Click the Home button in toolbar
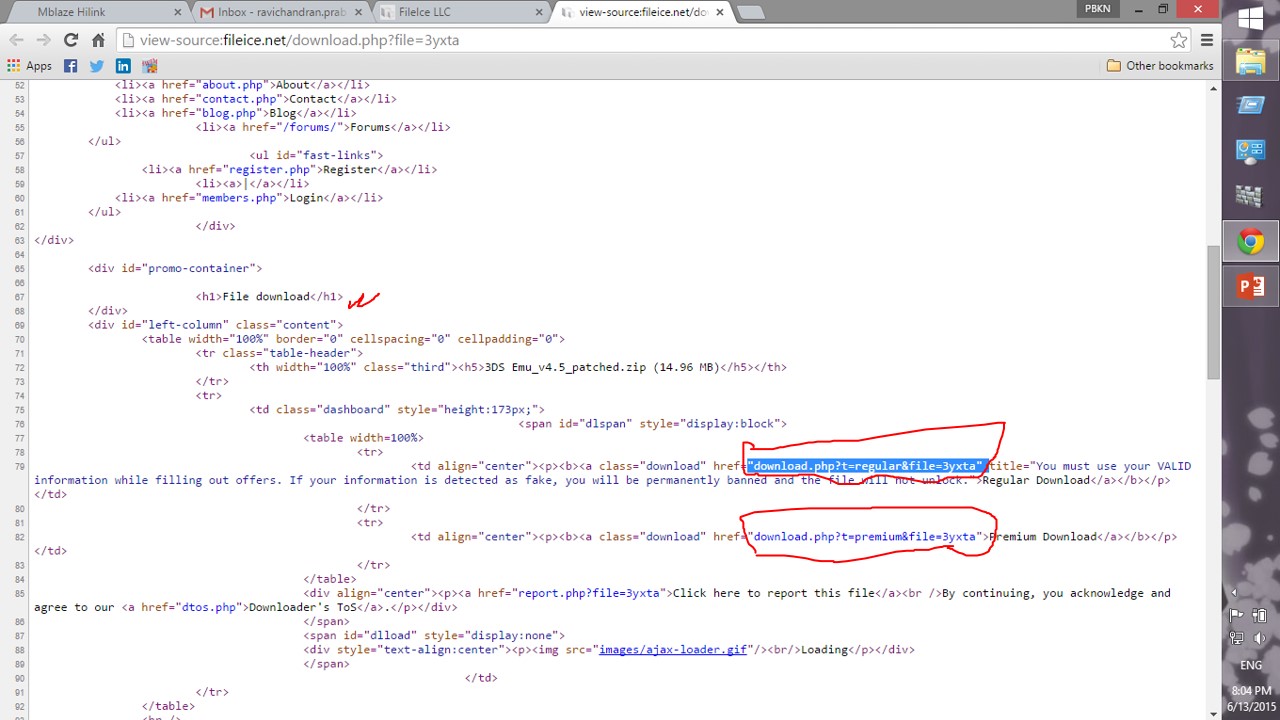Viewport: 1280px width, 720px height. pos(98,40)
